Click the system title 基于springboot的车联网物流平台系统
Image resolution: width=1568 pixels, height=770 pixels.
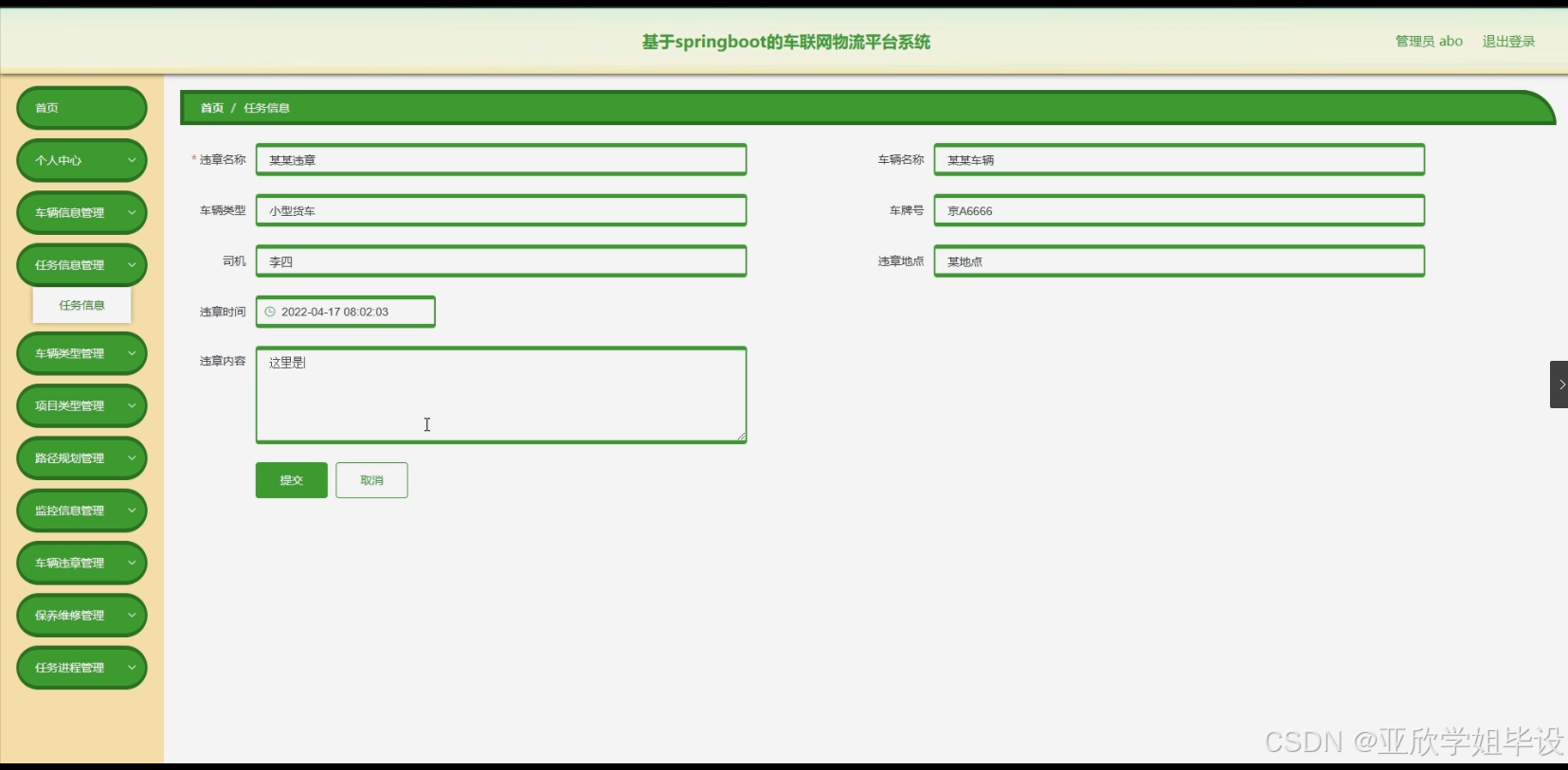coord(785,42)
